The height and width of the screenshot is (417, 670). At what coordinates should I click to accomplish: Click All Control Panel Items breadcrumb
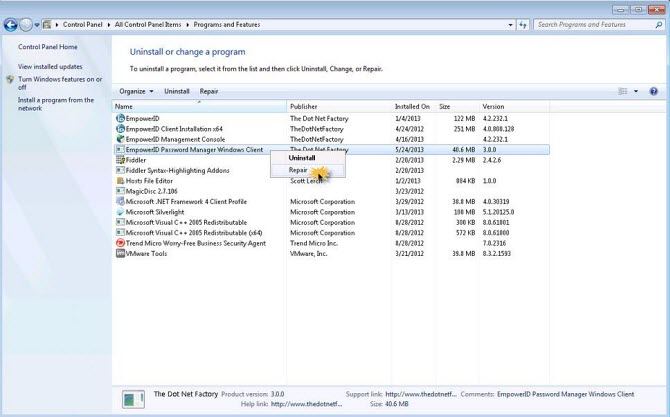[x=148, y=25]
